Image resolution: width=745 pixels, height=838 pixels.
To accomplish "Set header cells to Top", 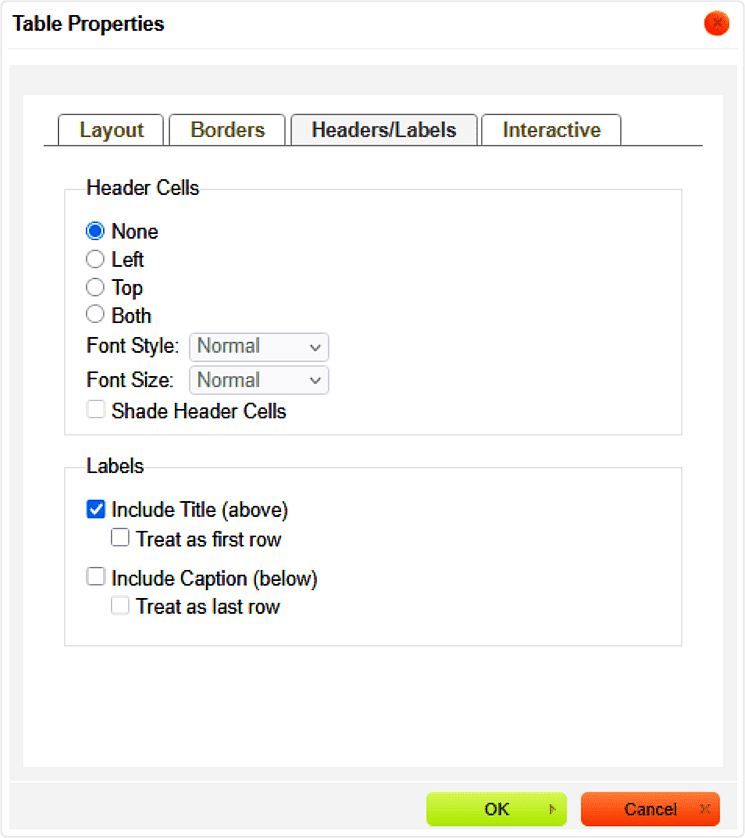I will 96,287.
